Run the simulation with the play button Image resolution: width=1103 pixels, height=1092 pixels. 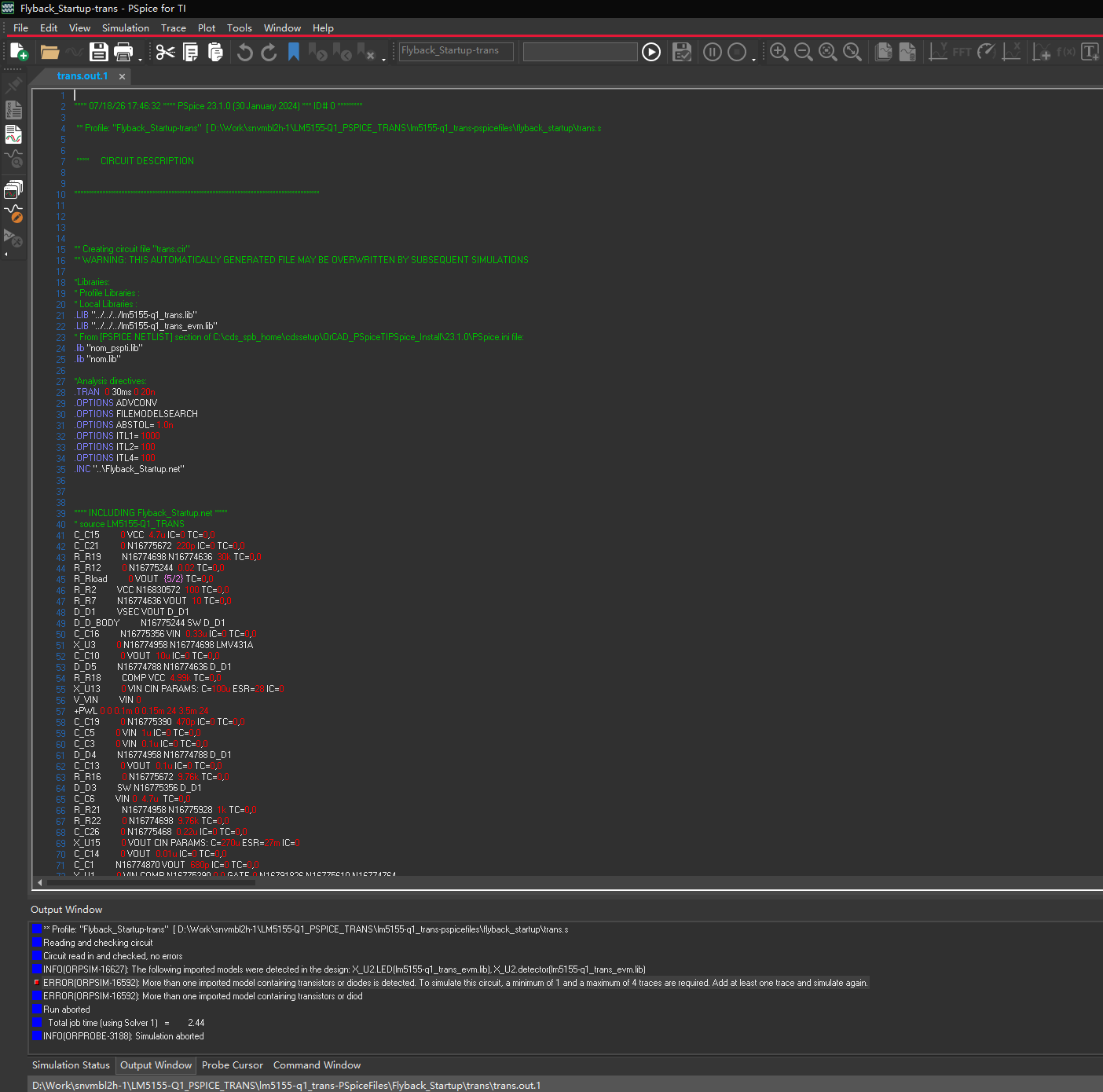[651, 52]
